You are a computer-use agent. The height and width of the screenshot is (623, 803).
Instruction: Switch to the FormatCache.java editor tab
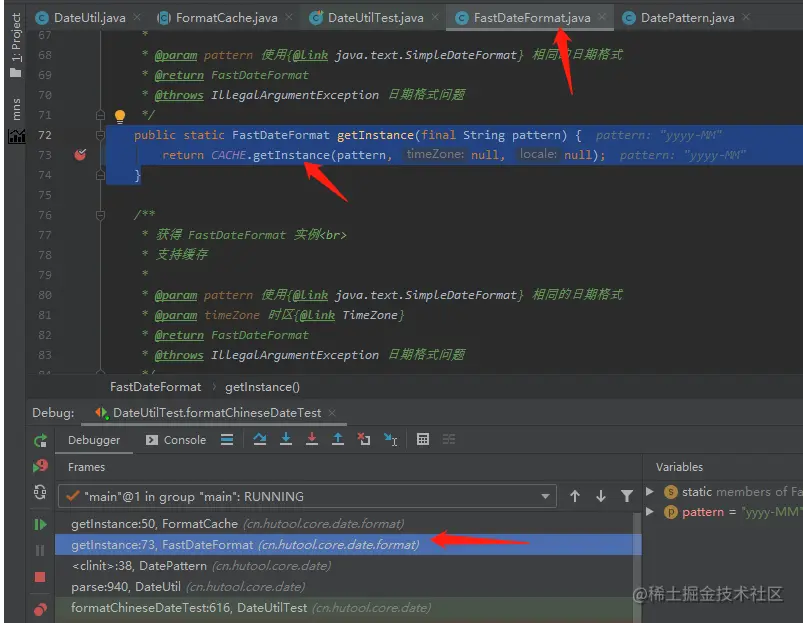[218, 18]
